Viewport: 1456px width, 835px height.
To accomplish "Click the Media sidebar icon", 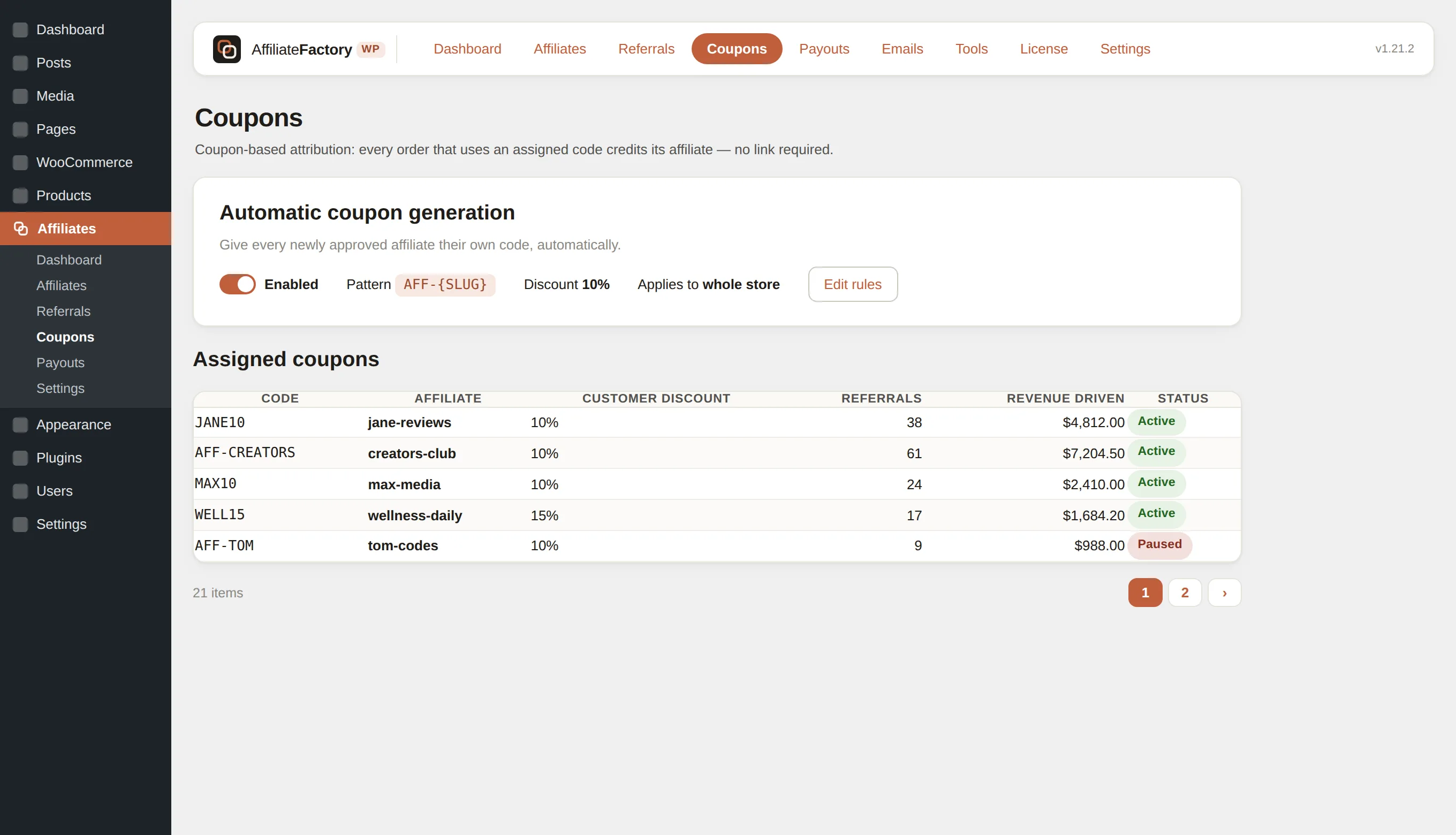I will (x=20, y=96).
